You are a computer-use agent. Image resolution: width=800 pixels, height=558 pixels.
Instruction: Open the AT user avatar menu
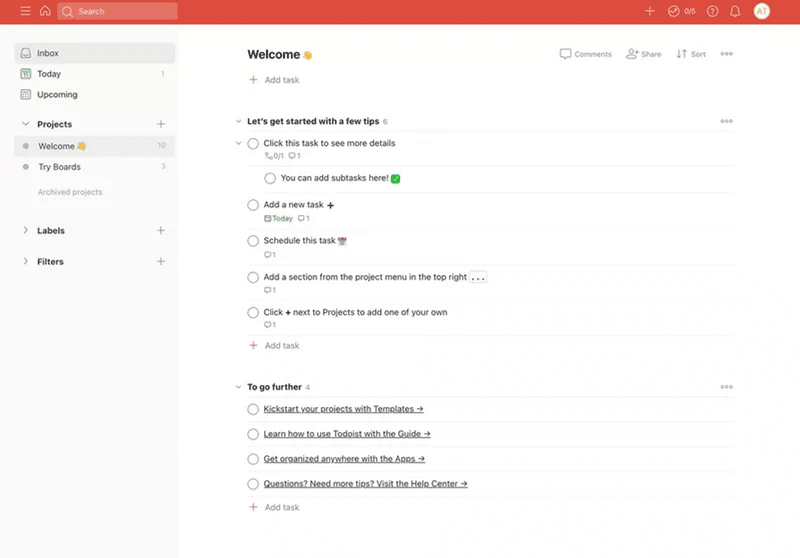coord(762,11)
